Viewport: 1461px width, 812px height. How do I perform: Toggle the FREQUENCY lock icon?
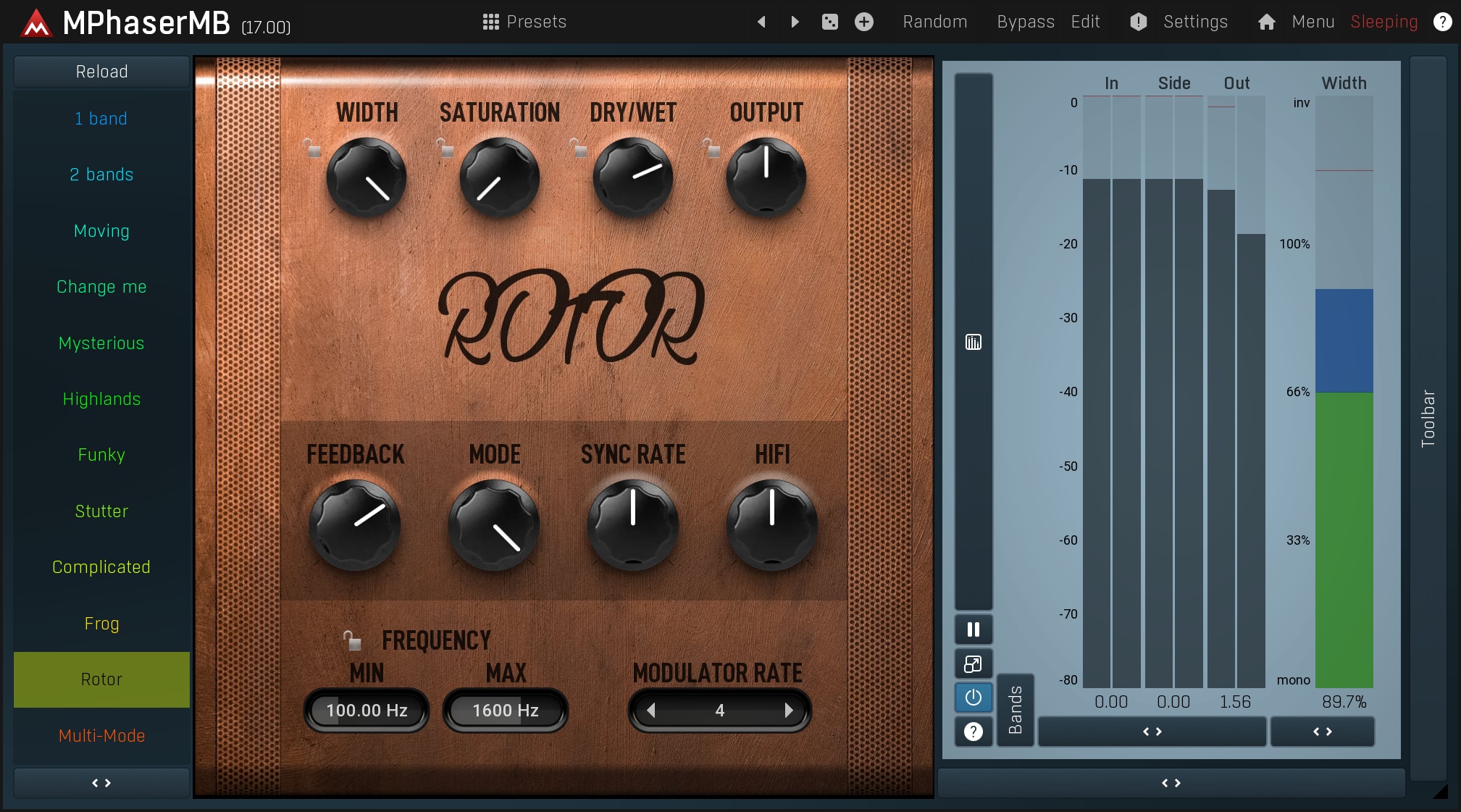click(352, 640)
